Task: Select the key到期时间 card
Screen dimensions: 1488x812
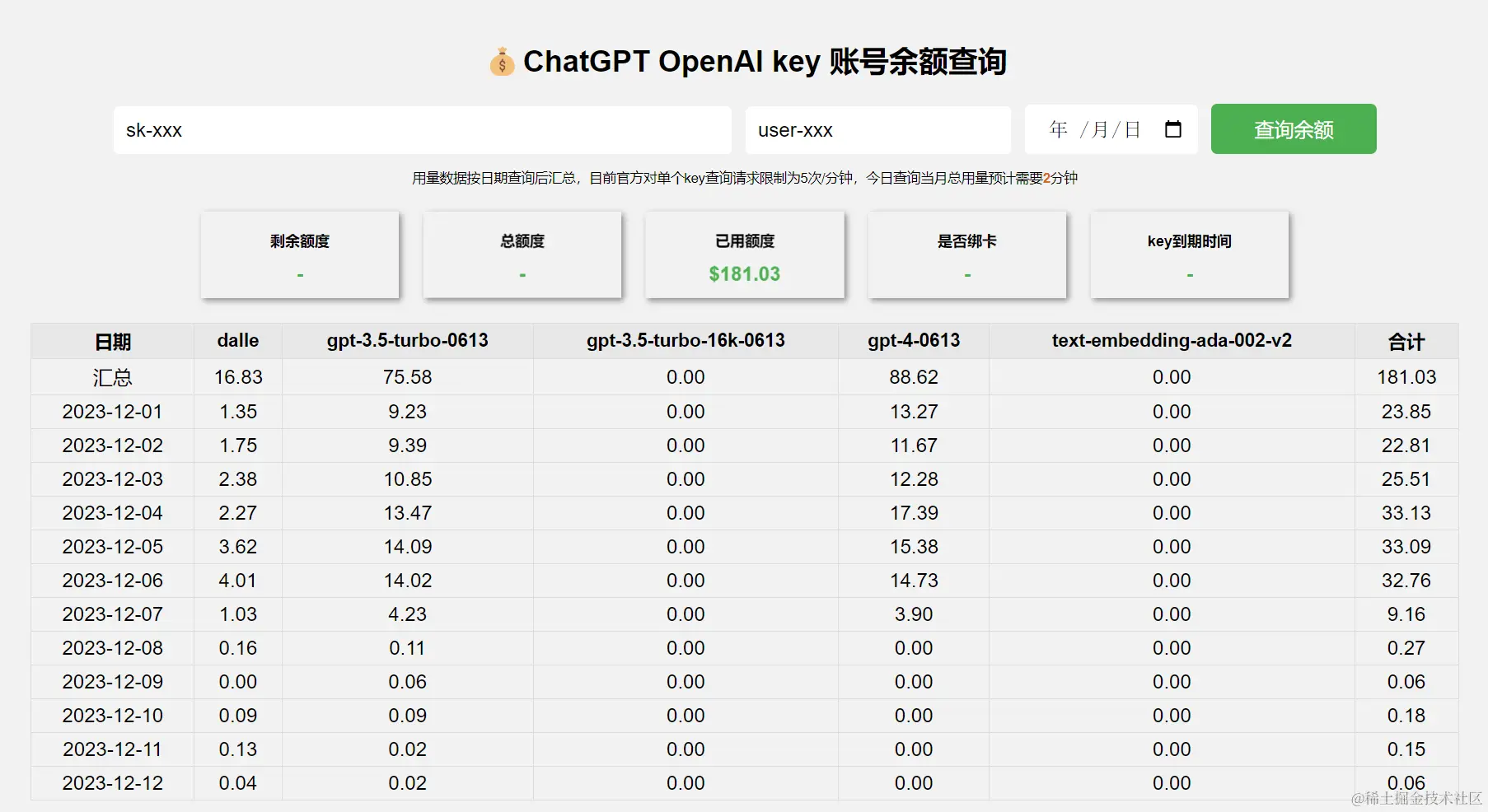Action: click(x=1190, y=255)
